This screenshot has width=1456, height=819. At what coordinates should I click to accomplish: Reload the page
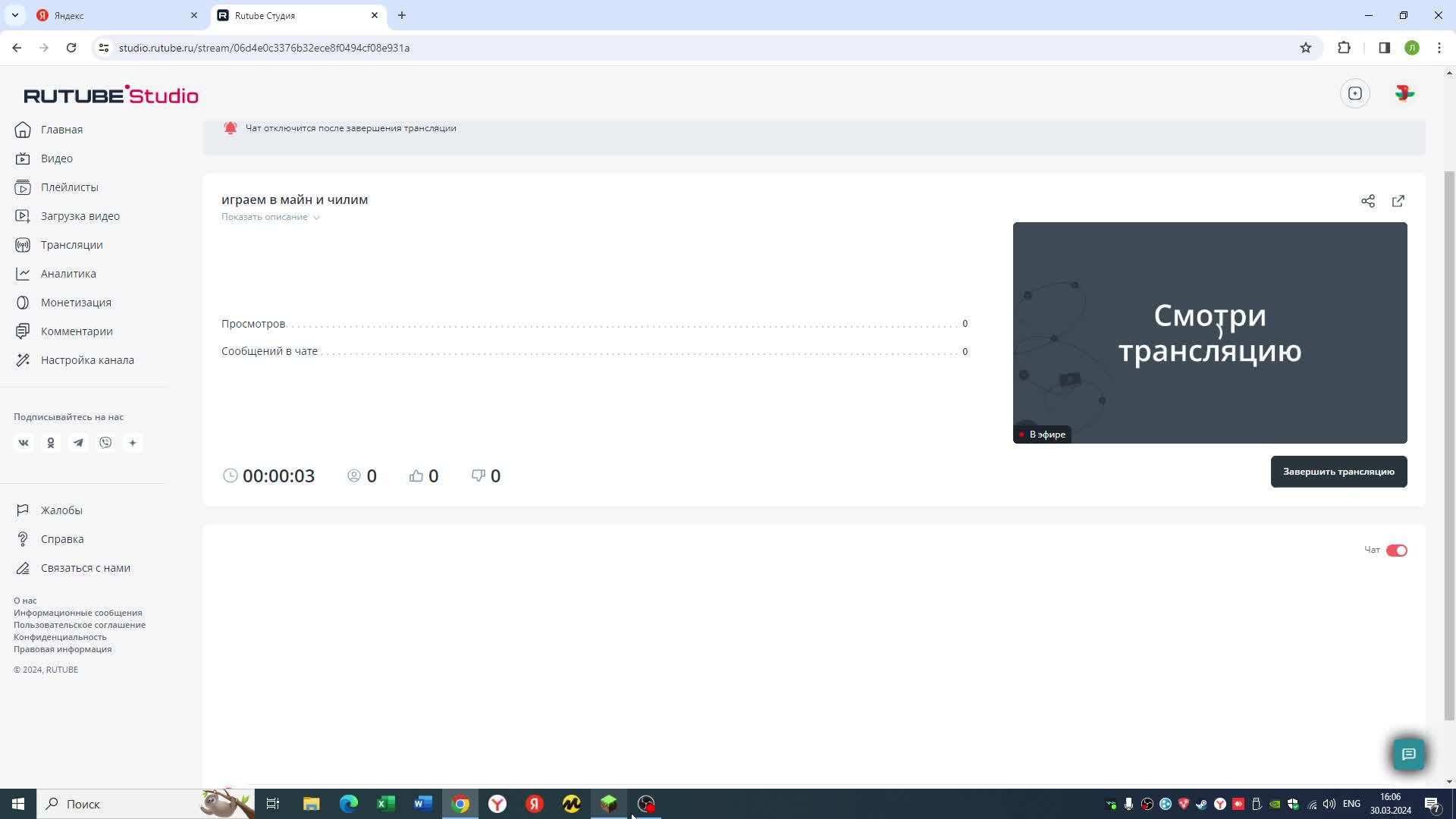(x=71, y=48)
